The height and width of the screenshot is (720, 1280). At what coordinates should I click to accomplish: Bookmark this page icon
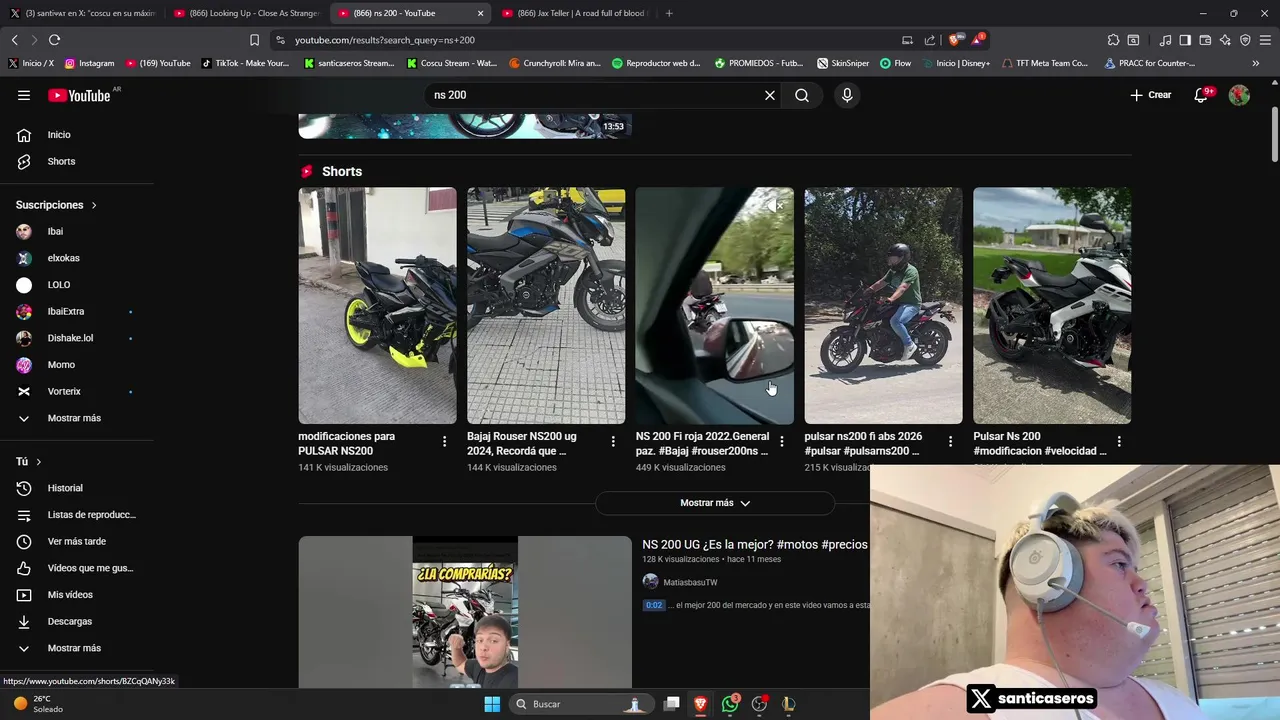coord(254,40)
